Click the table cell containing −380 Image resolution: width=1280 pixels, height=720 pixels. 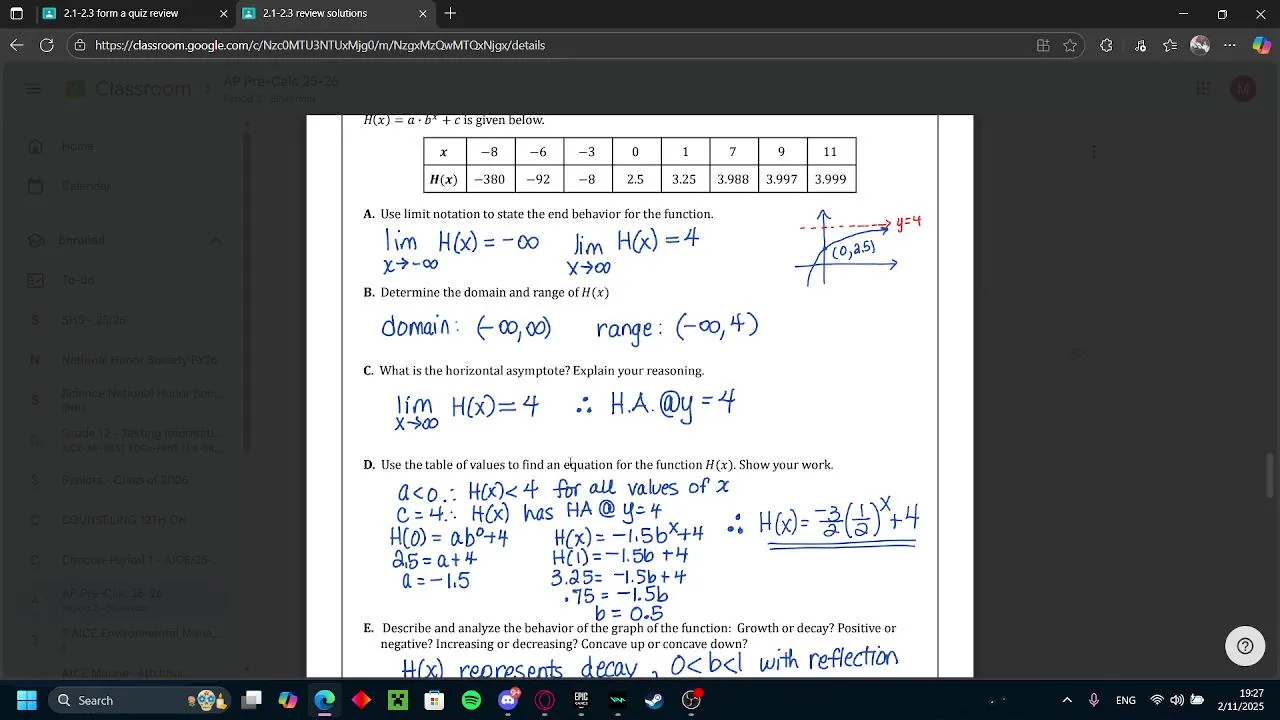point(489,179)
